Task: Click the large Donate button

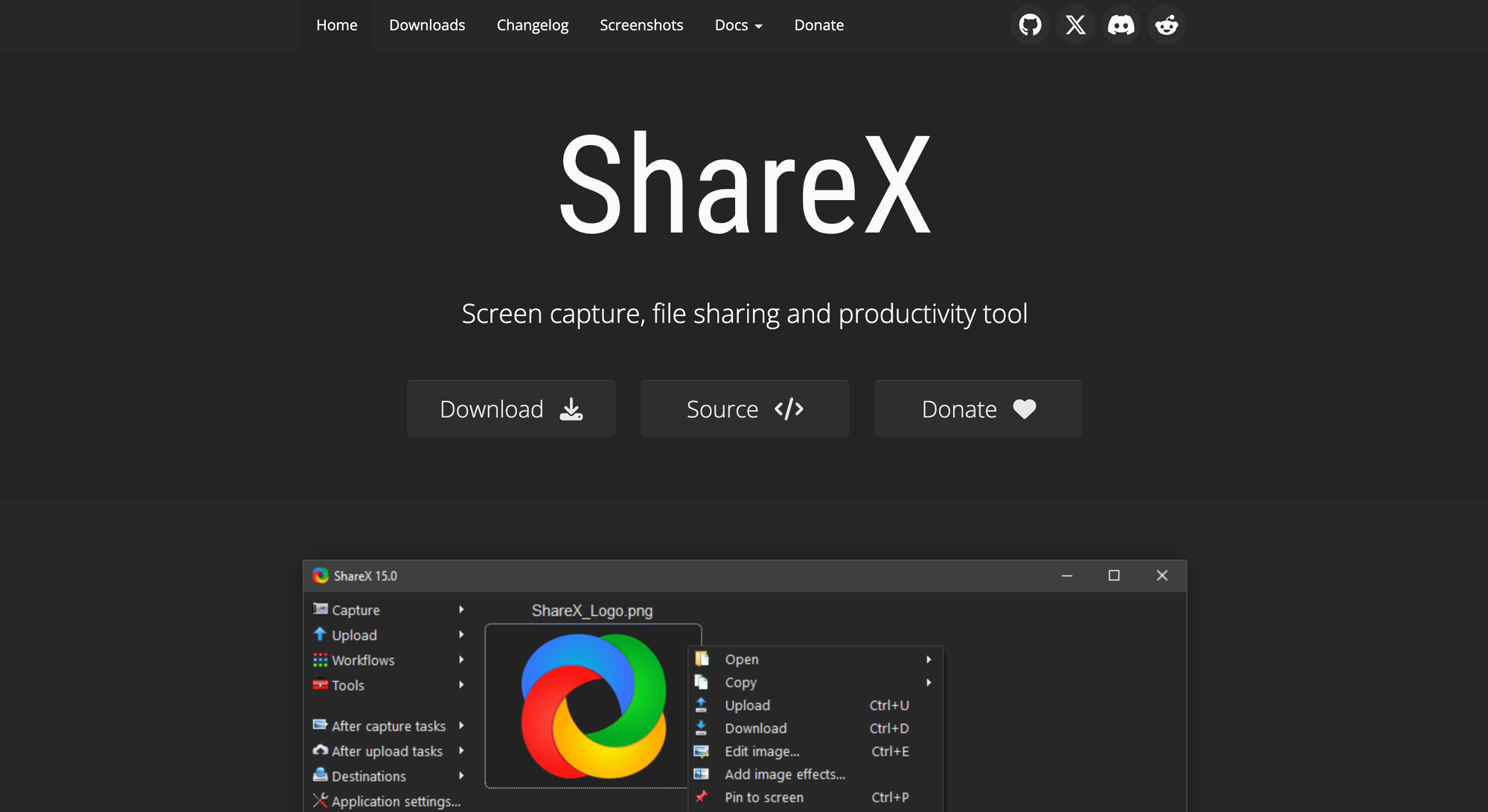Action: click(978, 409)
